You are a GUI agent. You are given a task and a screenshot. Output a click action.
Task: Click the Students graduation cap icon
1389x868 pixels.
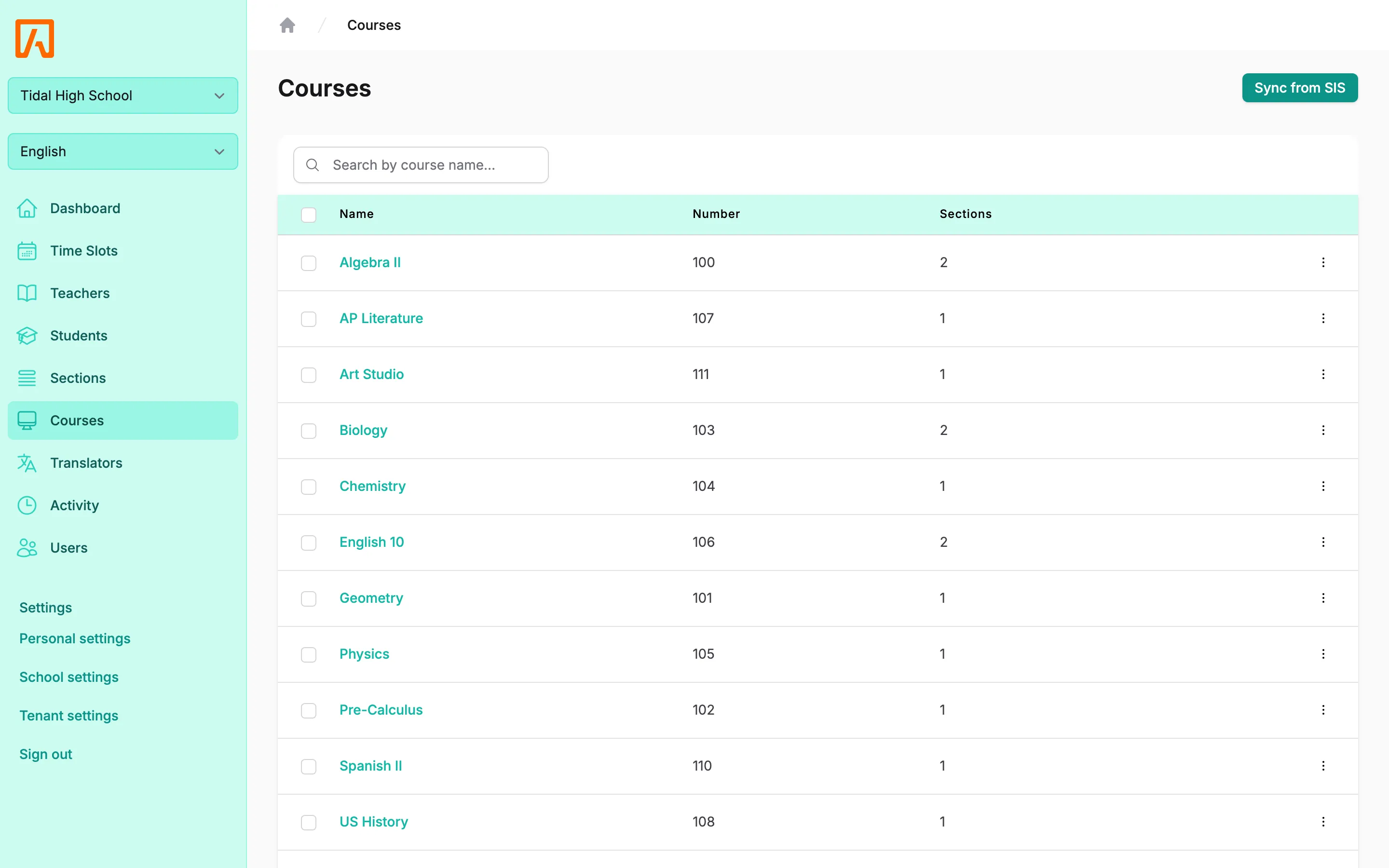[27, 336]
